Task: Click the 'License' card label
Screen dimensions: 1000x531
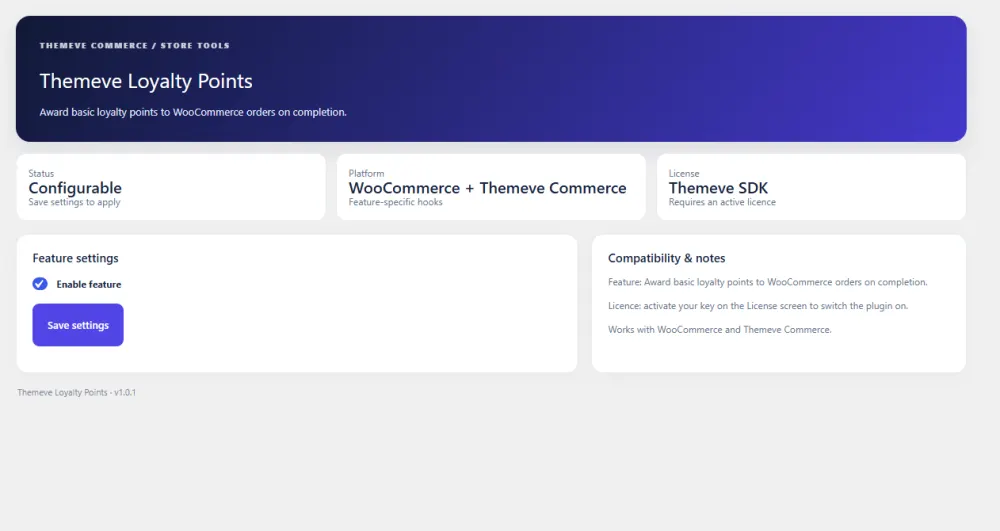Action: [684, 173]
